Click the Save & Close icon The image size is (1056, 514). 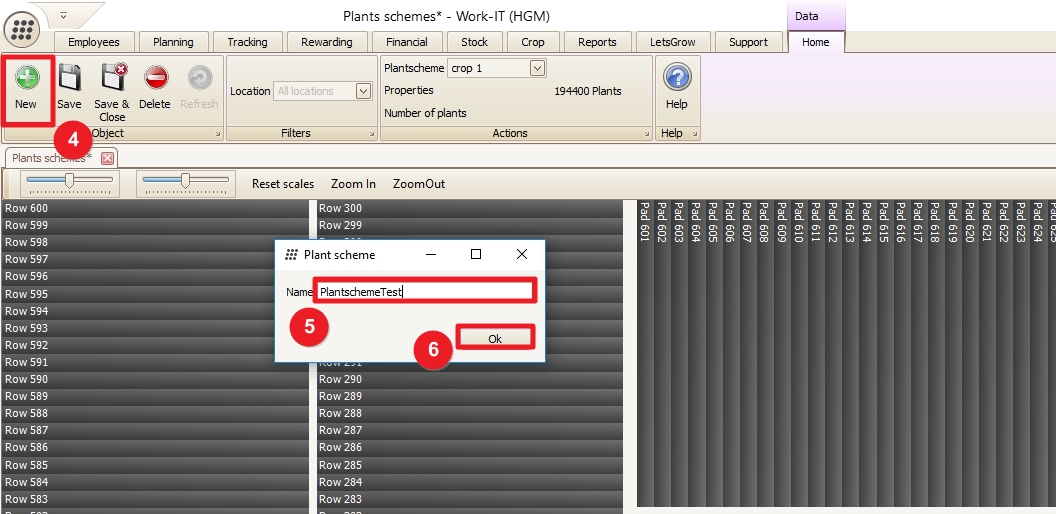pos(112,77)
